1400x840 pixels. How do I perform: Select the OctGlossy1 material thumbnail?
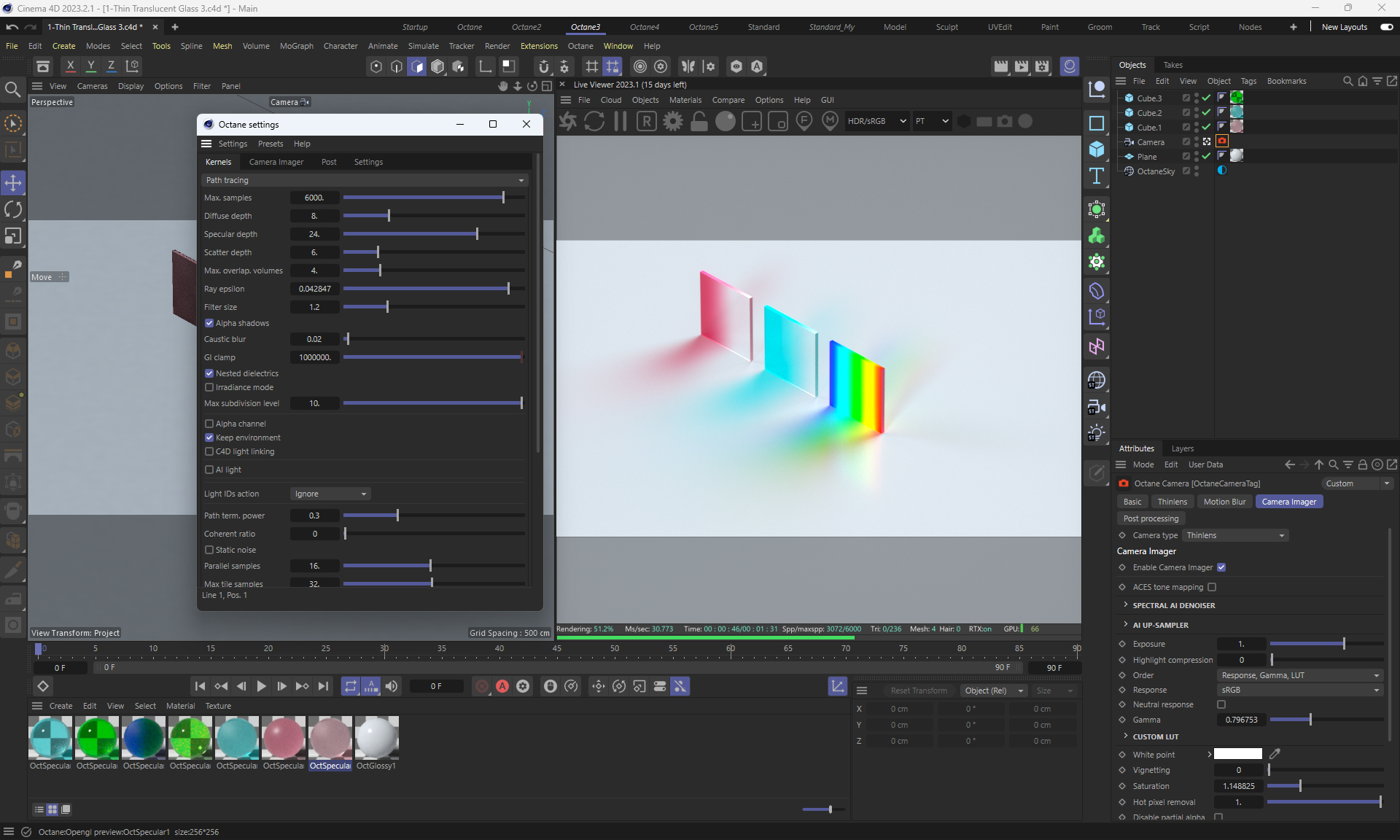tap(376, 738)
